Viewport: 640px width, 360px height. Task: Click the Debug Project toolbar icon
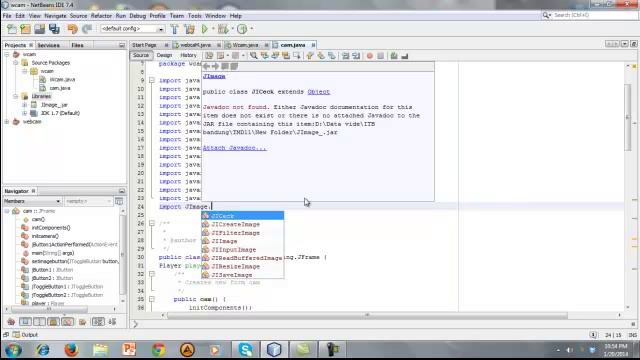click(223, 29)
